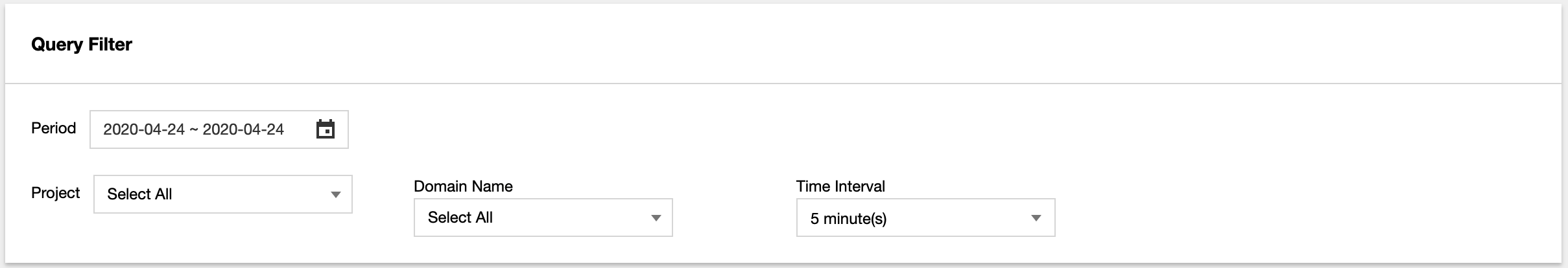Click the tilde between the Period dates
The height and width of the screenshot is (268, 1568).
tap(194, 130)
